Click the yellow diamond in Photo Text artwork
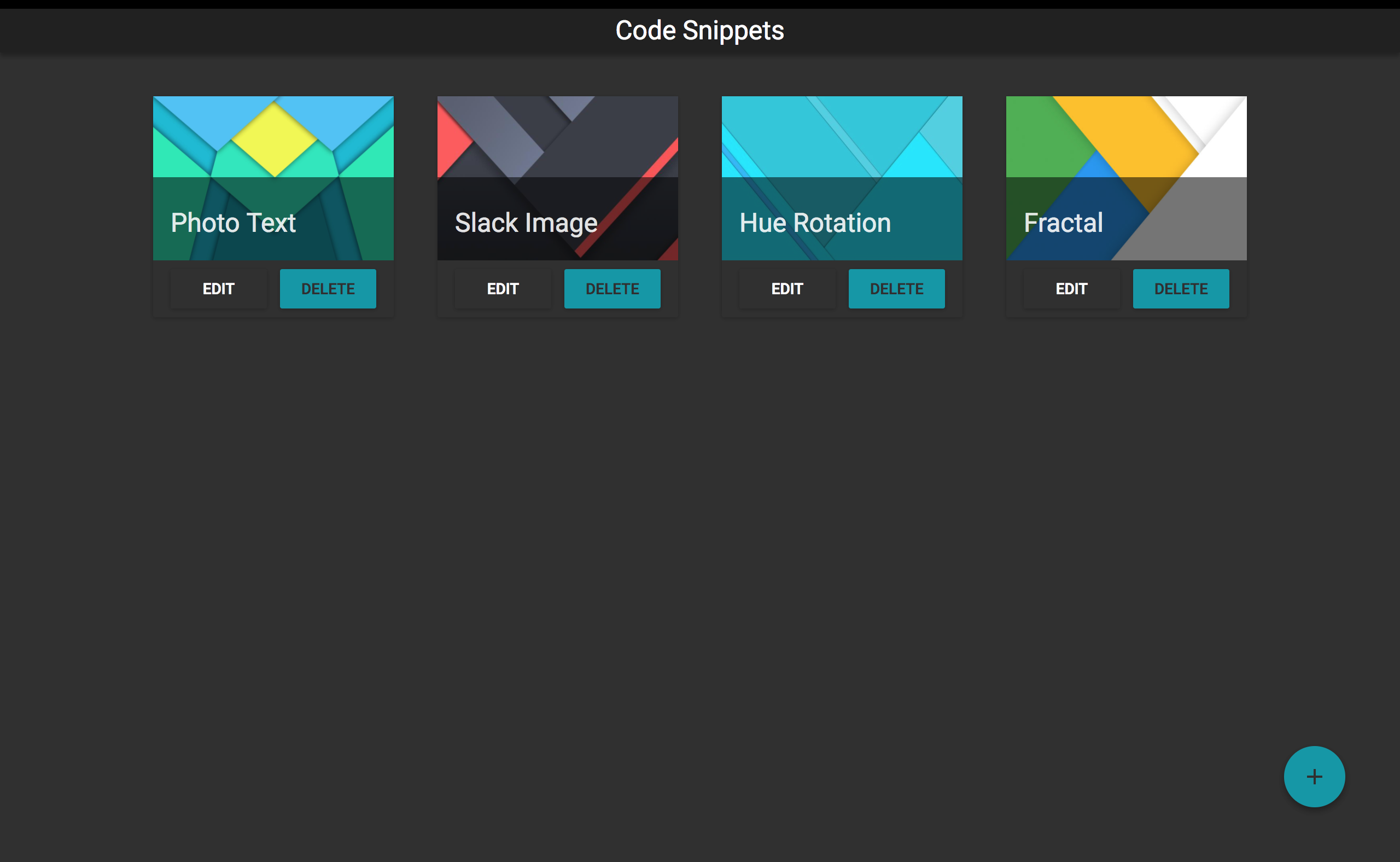The height and width of the screenshot is (862, 1400). 275,139
